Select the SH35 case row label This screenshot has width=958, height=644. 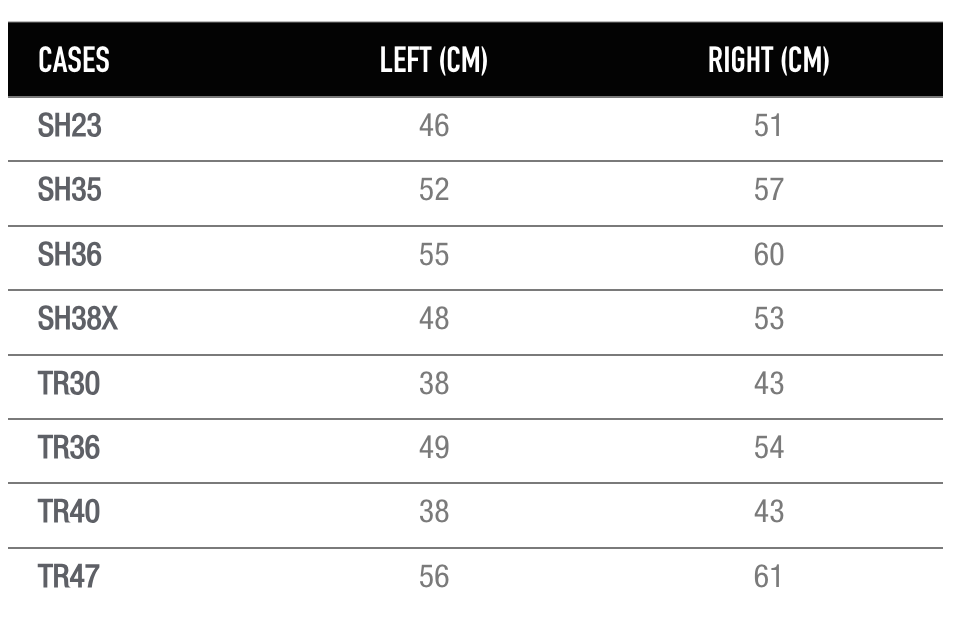tap(70, 189)
